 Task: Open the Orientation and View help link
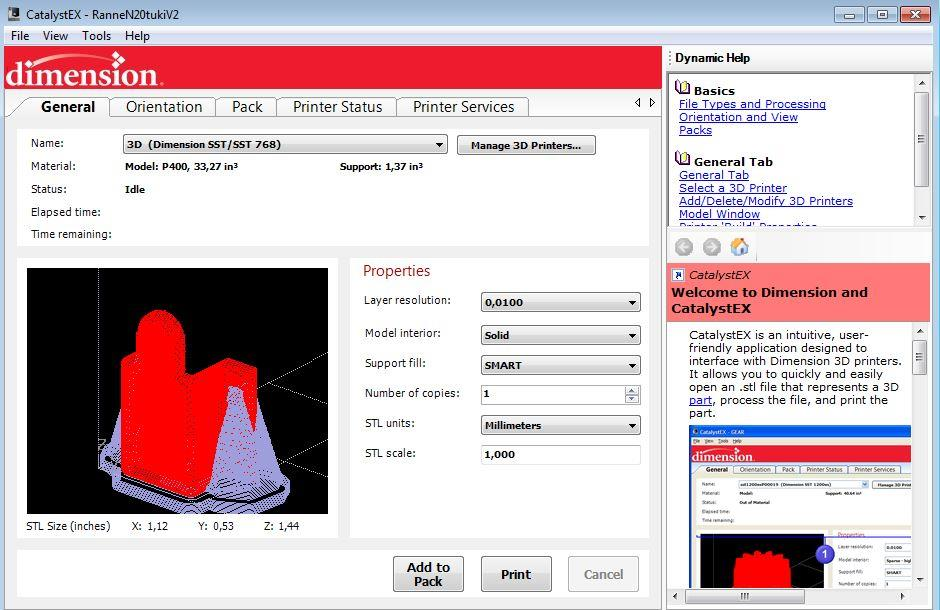[x=739, y=117]
